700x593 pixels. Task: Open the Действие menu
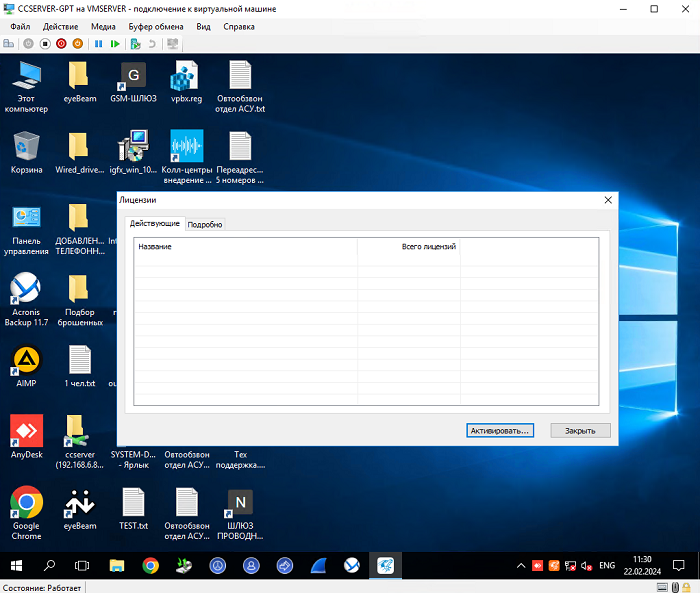coord(60,27)
